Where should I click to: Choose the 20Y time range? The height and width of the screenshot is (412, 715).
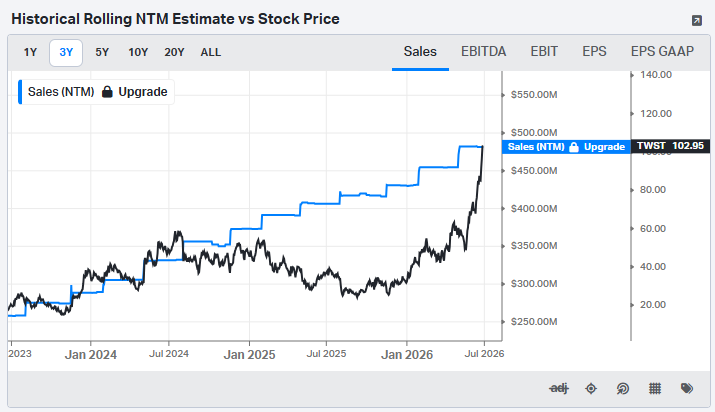[174, 52]
